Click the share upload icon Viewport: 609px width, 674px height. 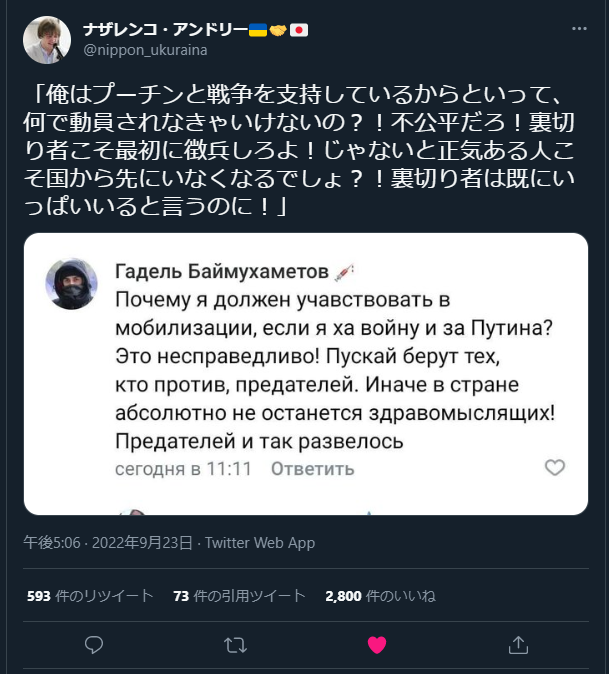coord(518,645)
